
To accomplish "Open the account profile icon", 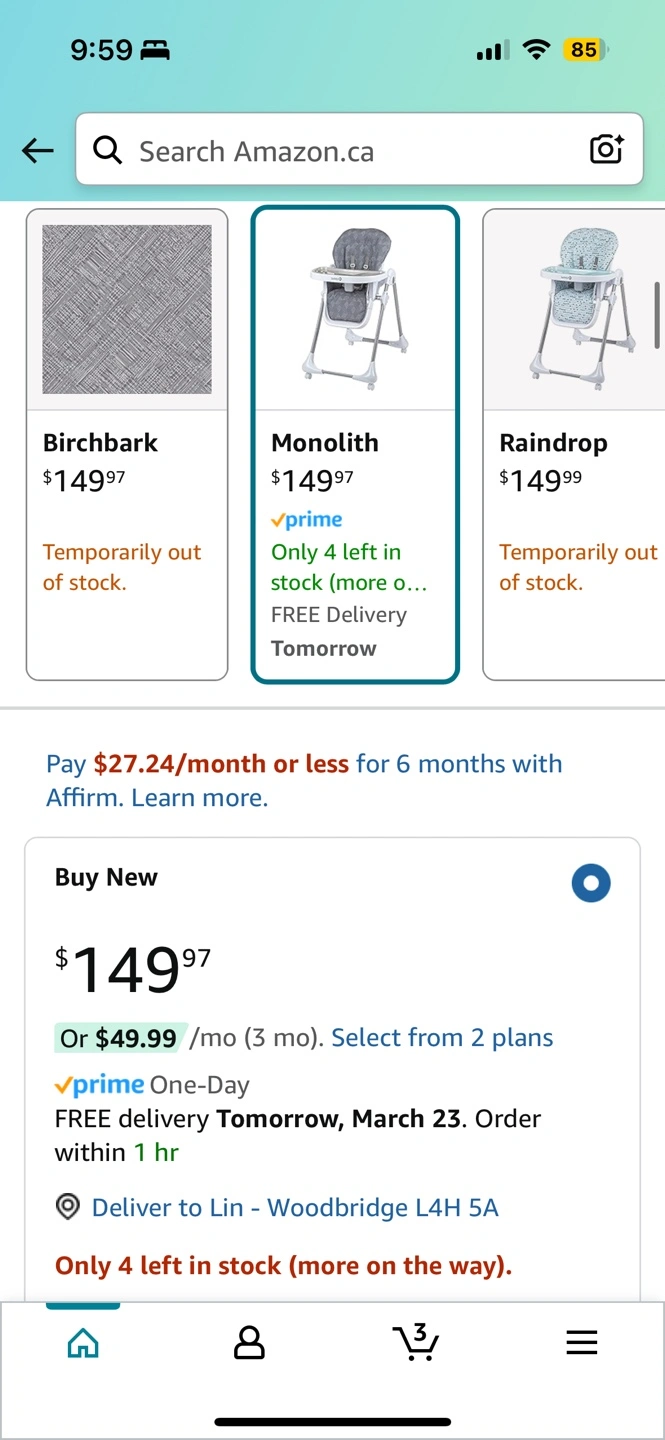I will coord(249,1343).
